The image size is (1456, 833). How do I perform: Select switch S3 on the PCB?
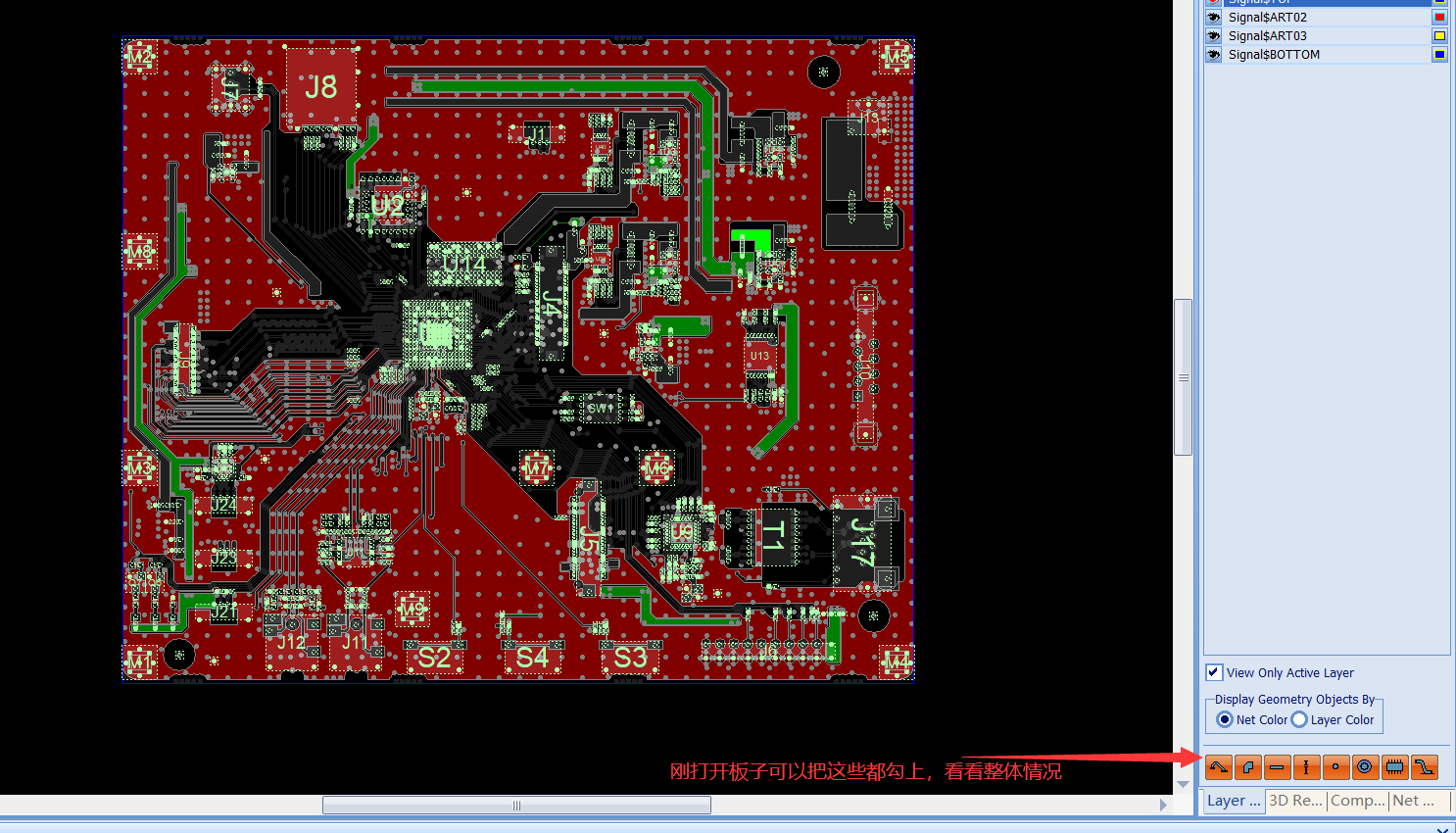630,658
